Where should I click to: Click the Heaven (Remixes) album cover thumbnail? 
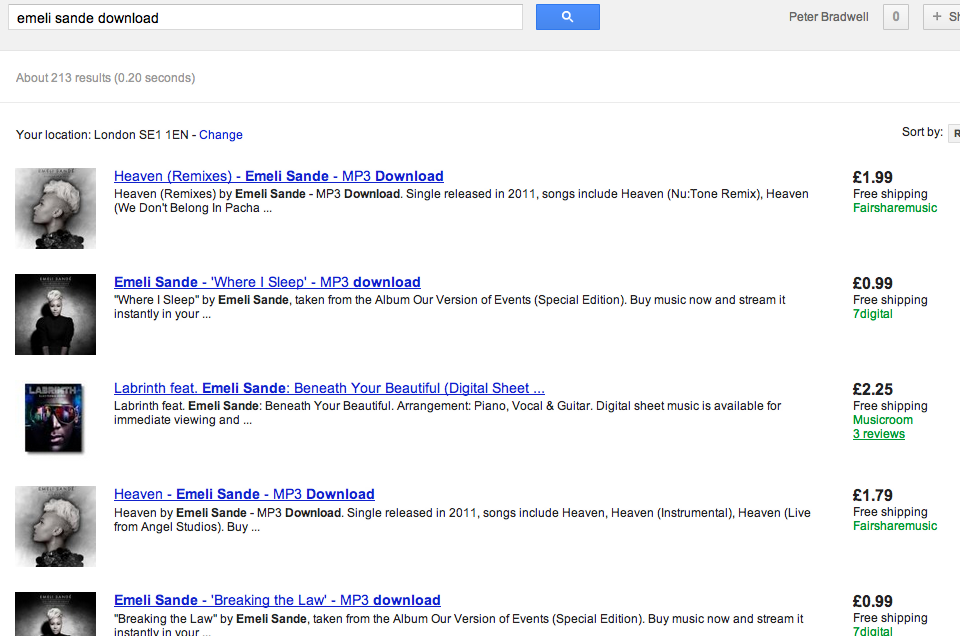(56, 208)
